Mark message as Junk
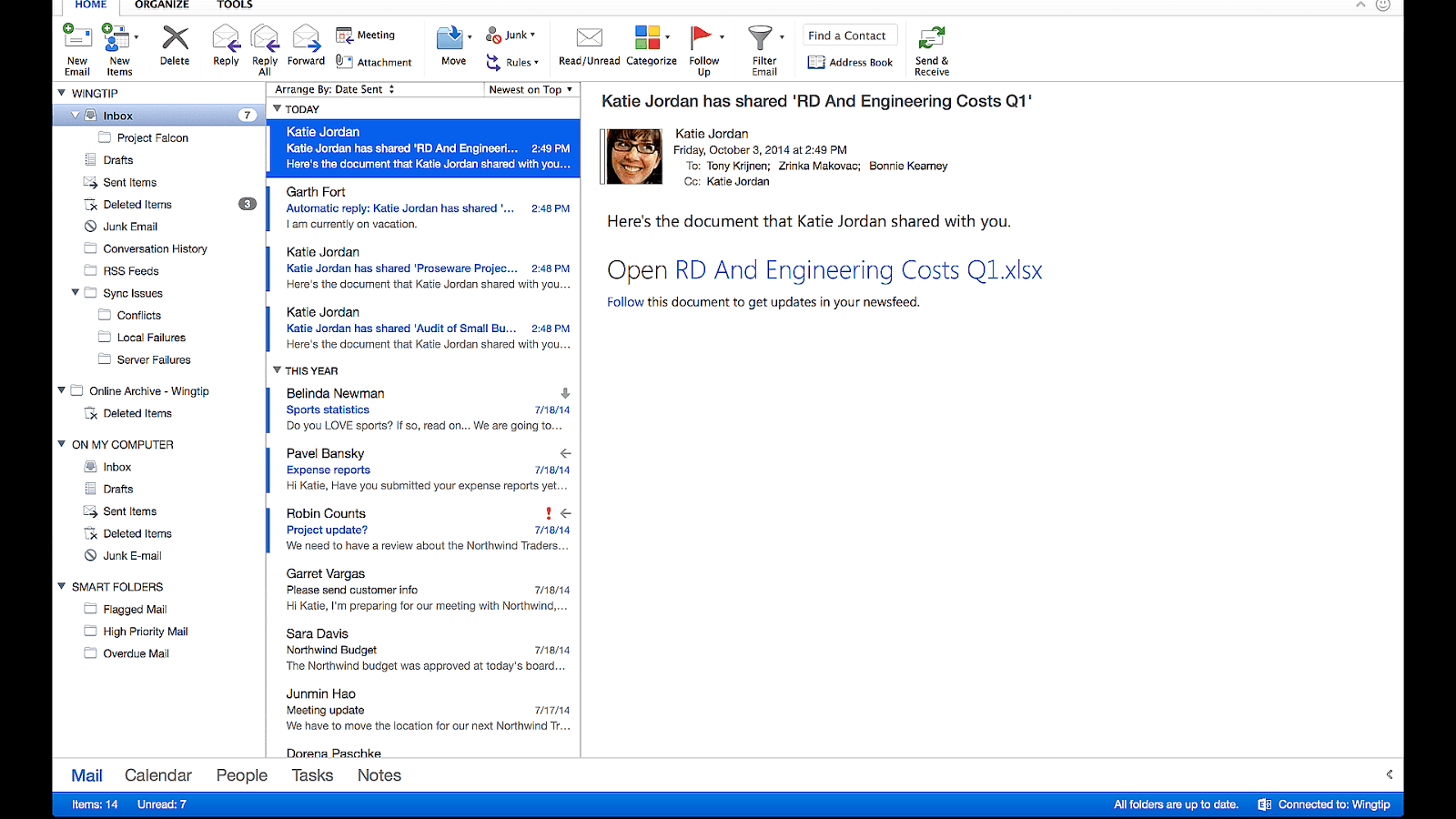Viewport: 1456px width, 819px height. pyautogui.click(x=510, y=35)
